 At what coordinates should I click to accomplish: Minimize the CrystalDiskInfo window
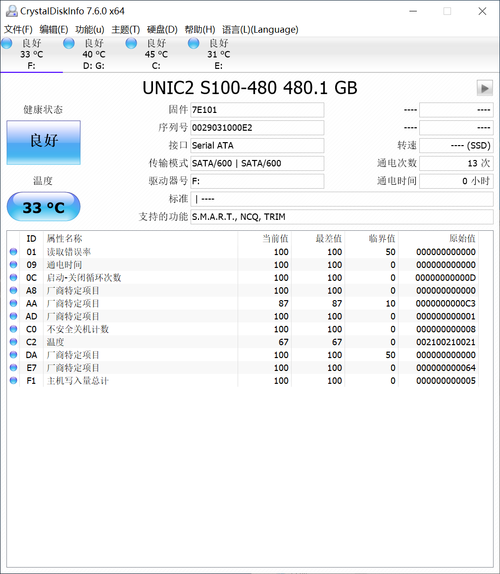pyautogui.click(x=413, y=11)
